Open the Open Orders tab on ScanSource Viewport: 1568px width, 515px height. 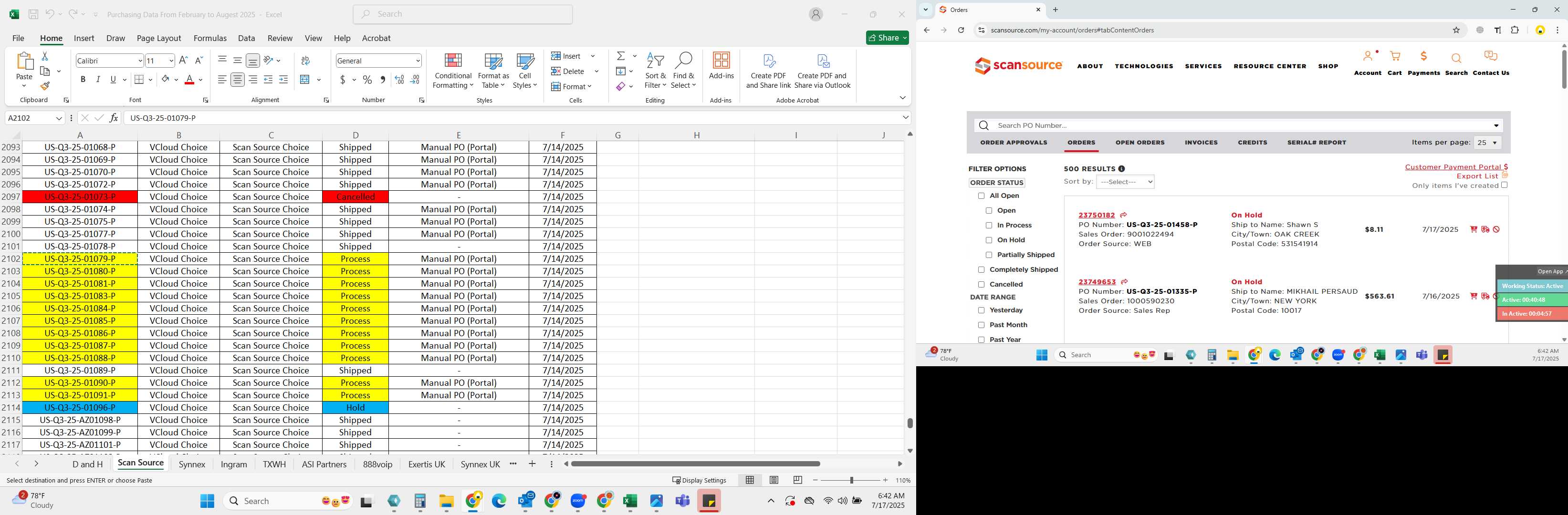click(x=1139, y=143)
